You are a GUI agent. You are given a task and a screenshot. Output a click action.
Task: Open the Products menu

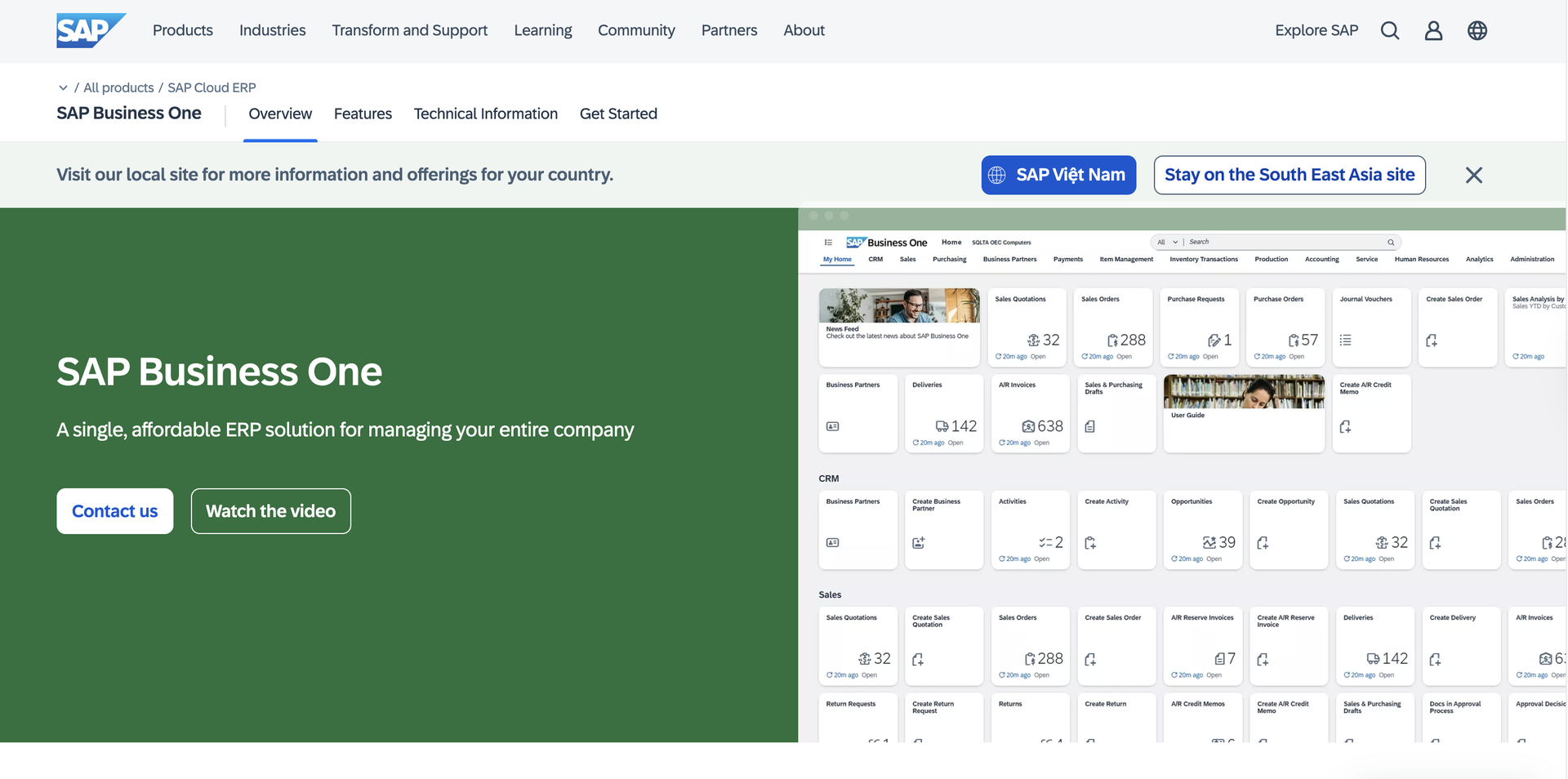(x=183, y=31)
